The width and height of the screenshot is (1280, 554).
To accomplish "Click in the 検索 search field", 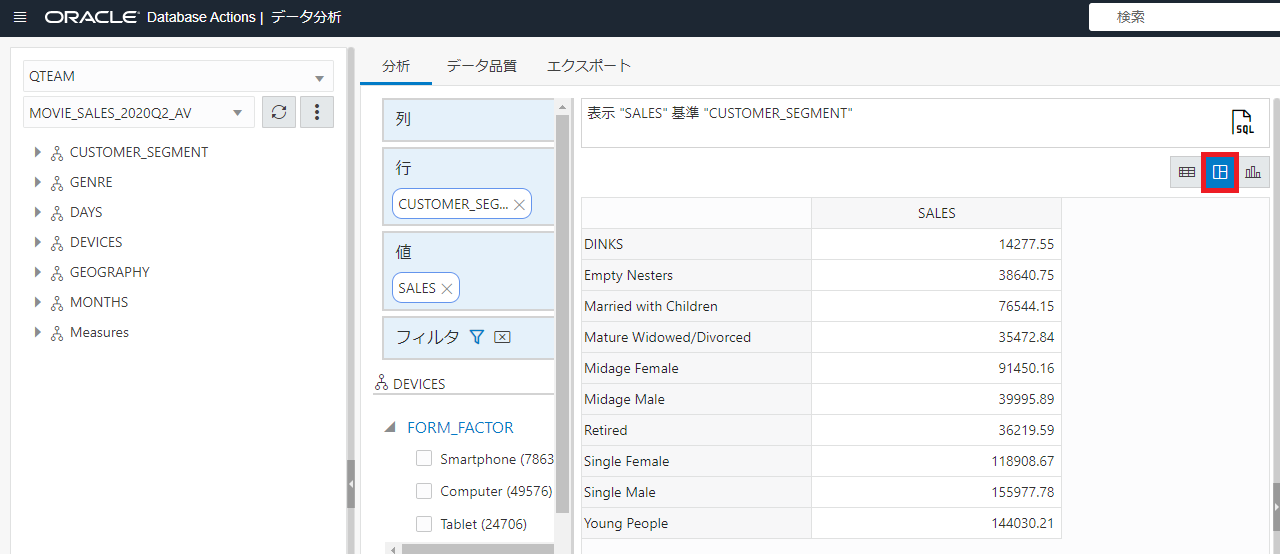I will click(1180, 17).
